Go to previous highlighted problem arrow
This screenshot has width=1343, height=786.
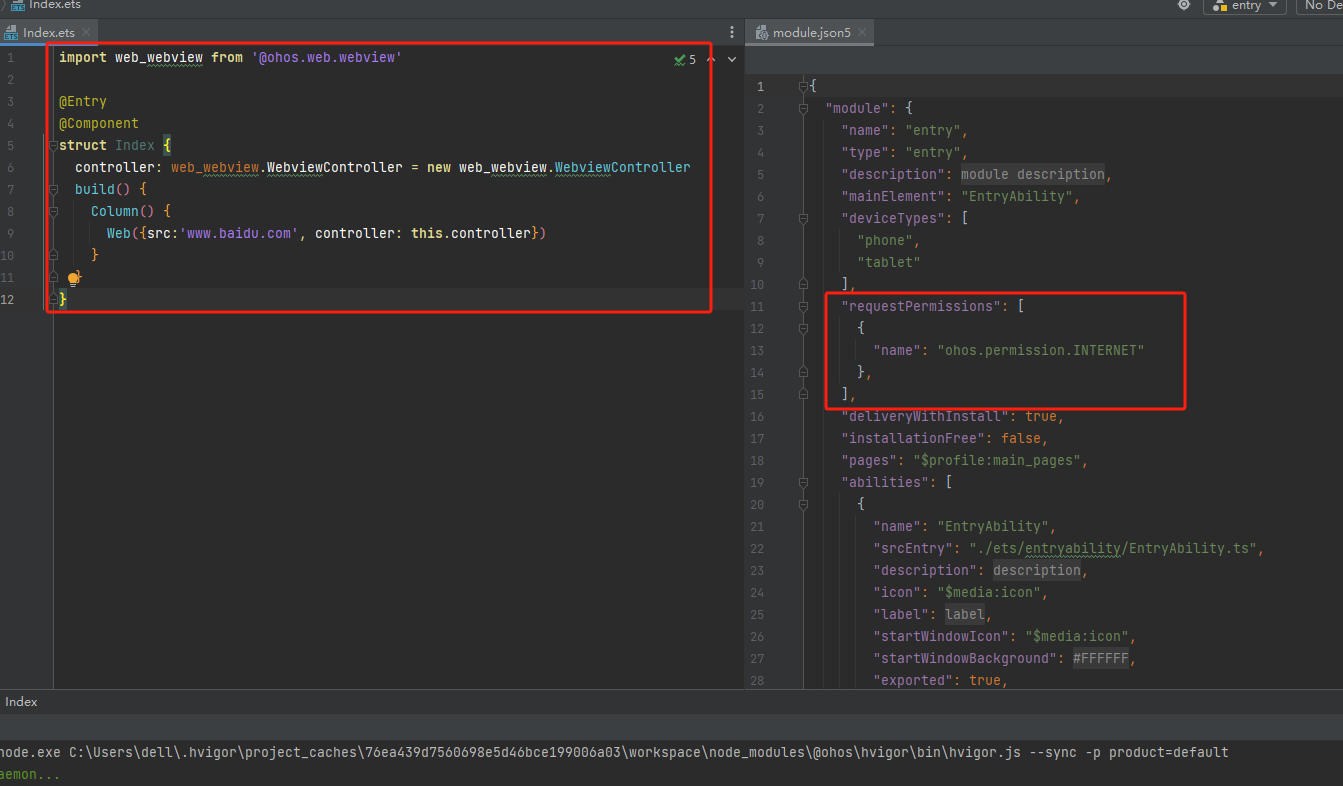point(711,60)
